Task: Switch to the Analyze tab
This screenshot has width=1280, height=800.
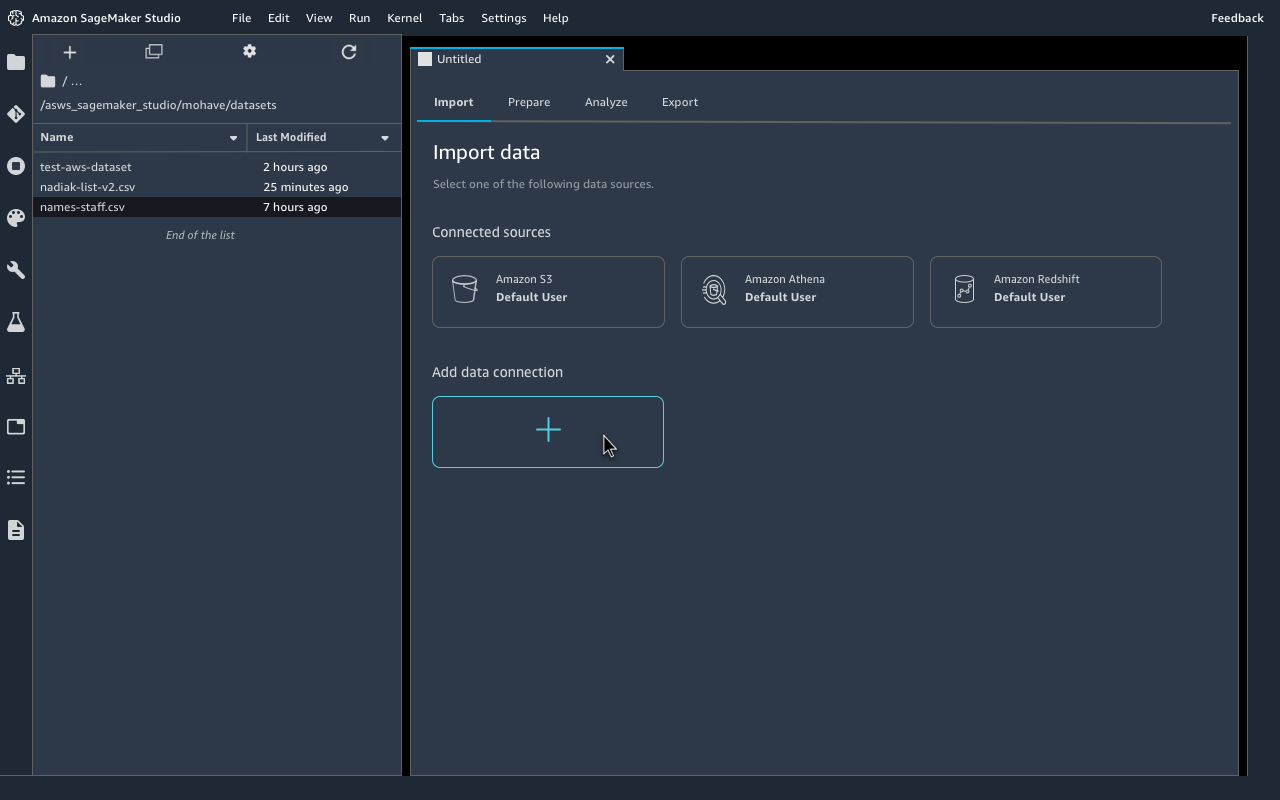Action: [x=606, y=102]
